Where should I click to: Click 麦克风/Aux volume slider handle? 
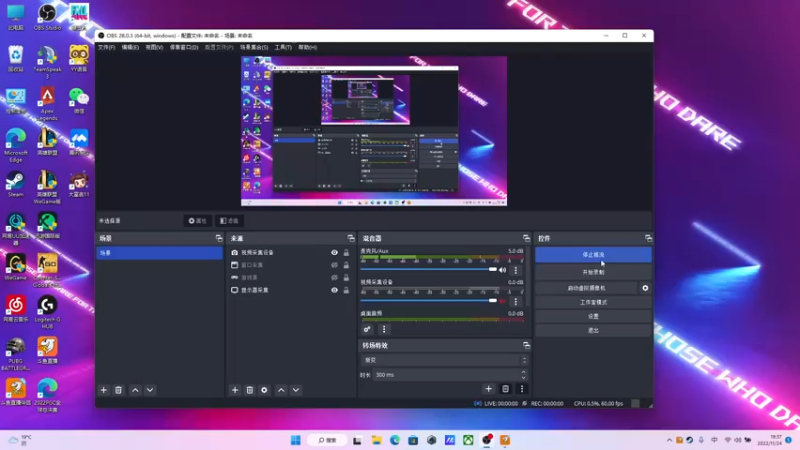(x=492, y=269)
